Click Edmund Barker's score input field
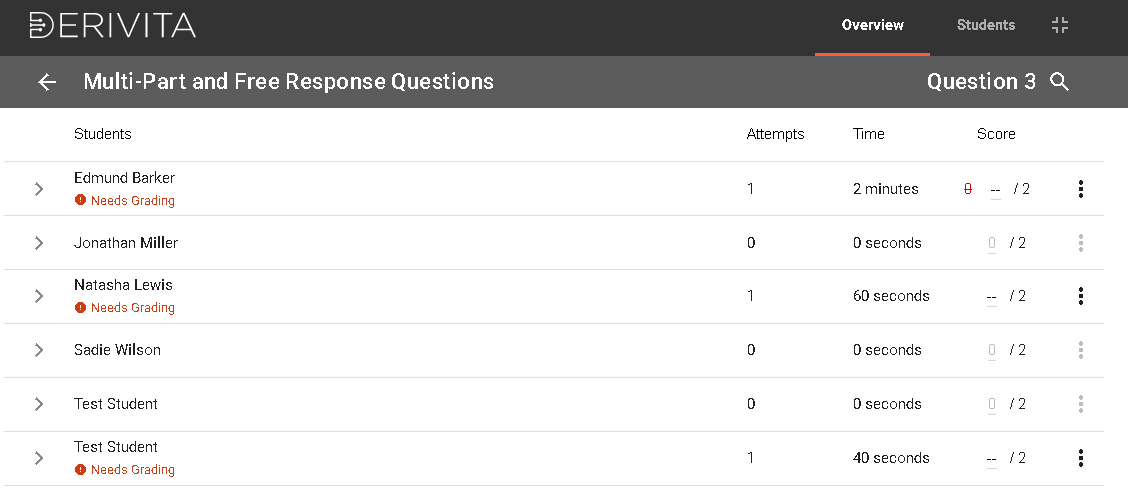 [x=994, y=189]
